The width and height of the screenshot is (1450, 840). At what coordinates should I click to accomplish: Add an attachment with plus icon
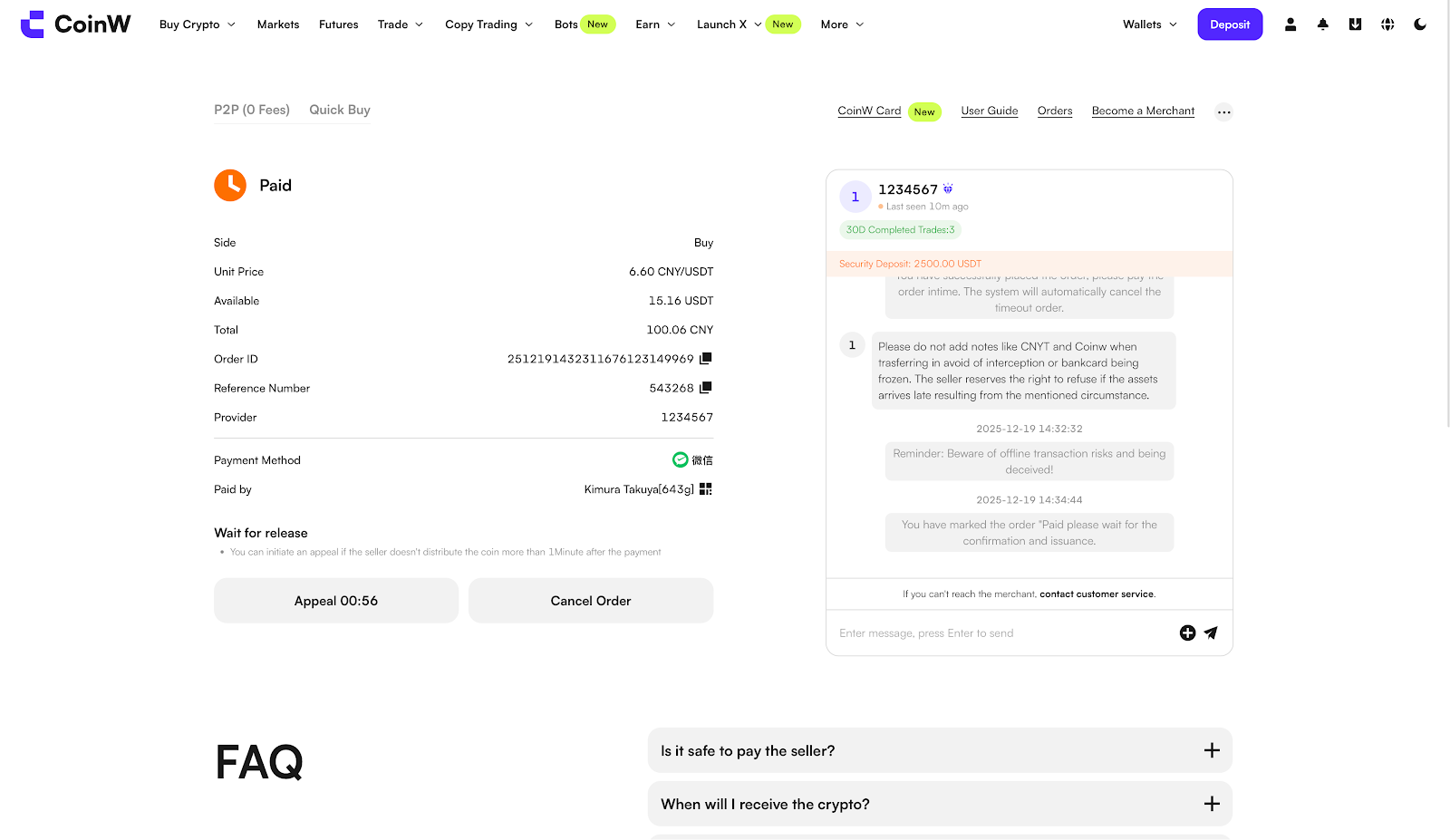click(x=1187, y=633)
